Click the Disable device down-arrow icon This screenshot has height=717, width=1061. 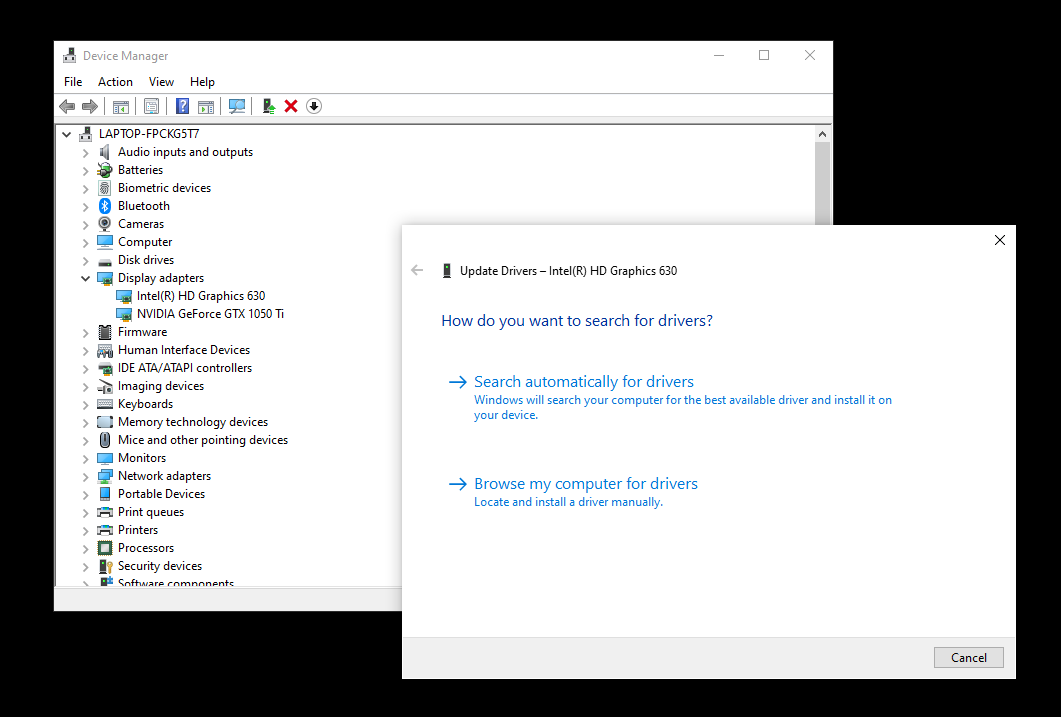pos(314,106)
